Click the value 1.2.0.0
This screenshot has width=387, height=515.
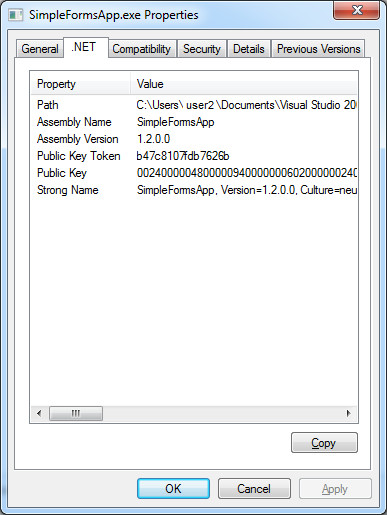coord(153,139)
